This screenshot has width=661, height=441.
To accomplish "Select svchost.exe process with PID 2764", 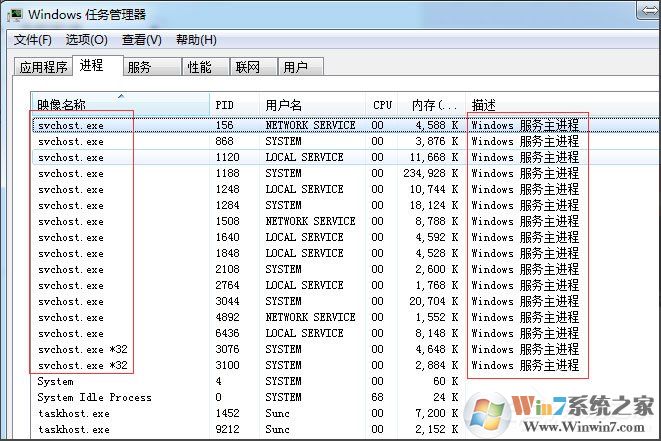I will 346,285.
